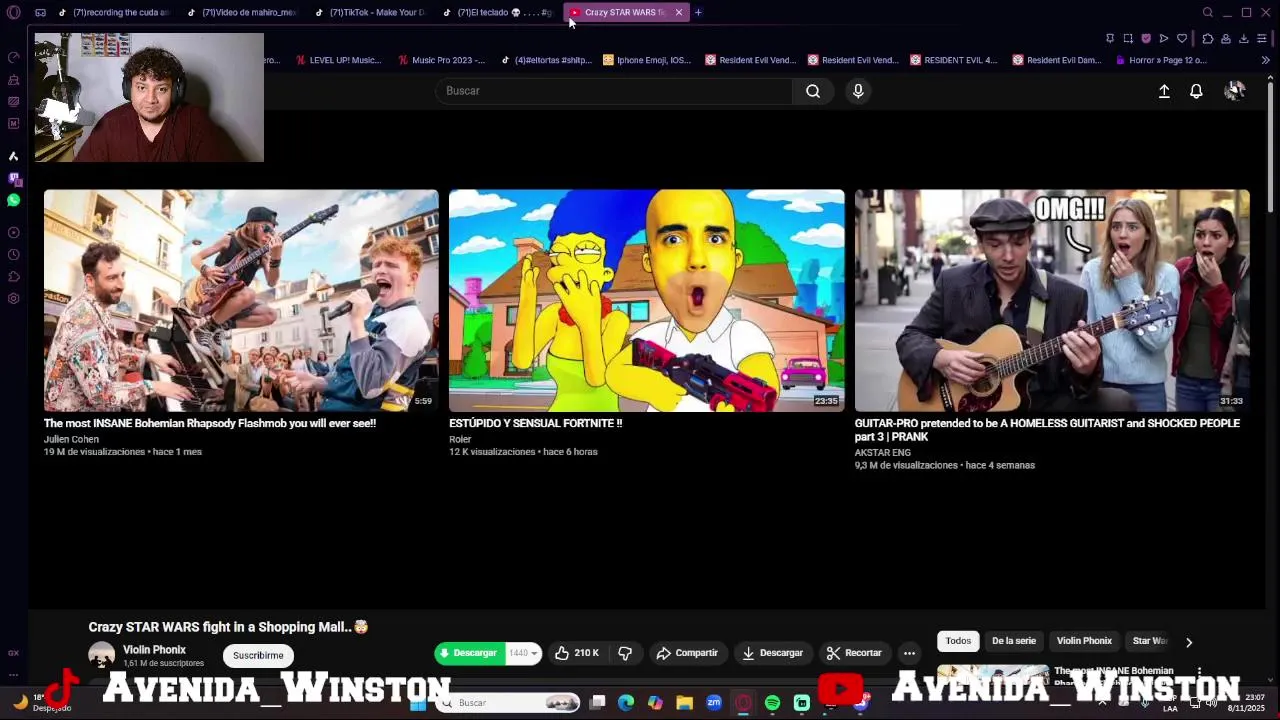Open WhatsApp in the Opera sidebar
Screen dimensions: 1280x720
pos(13,200)
